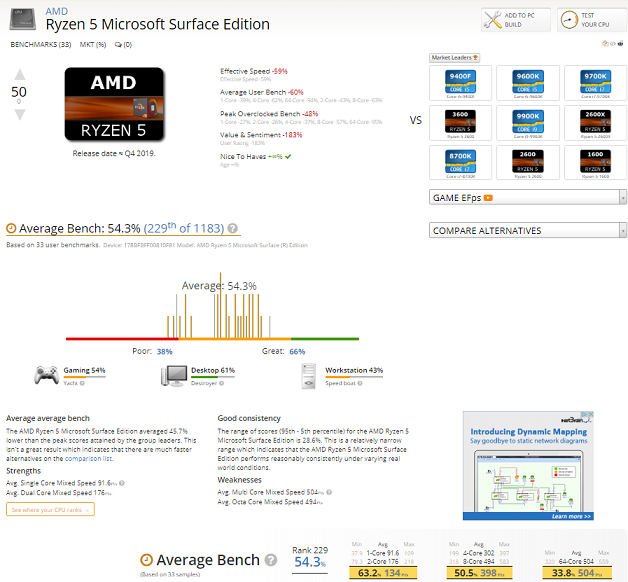Click the bottom Average Bench clock icon
Viewport: 628px width, 582px height.
point(146,560)
